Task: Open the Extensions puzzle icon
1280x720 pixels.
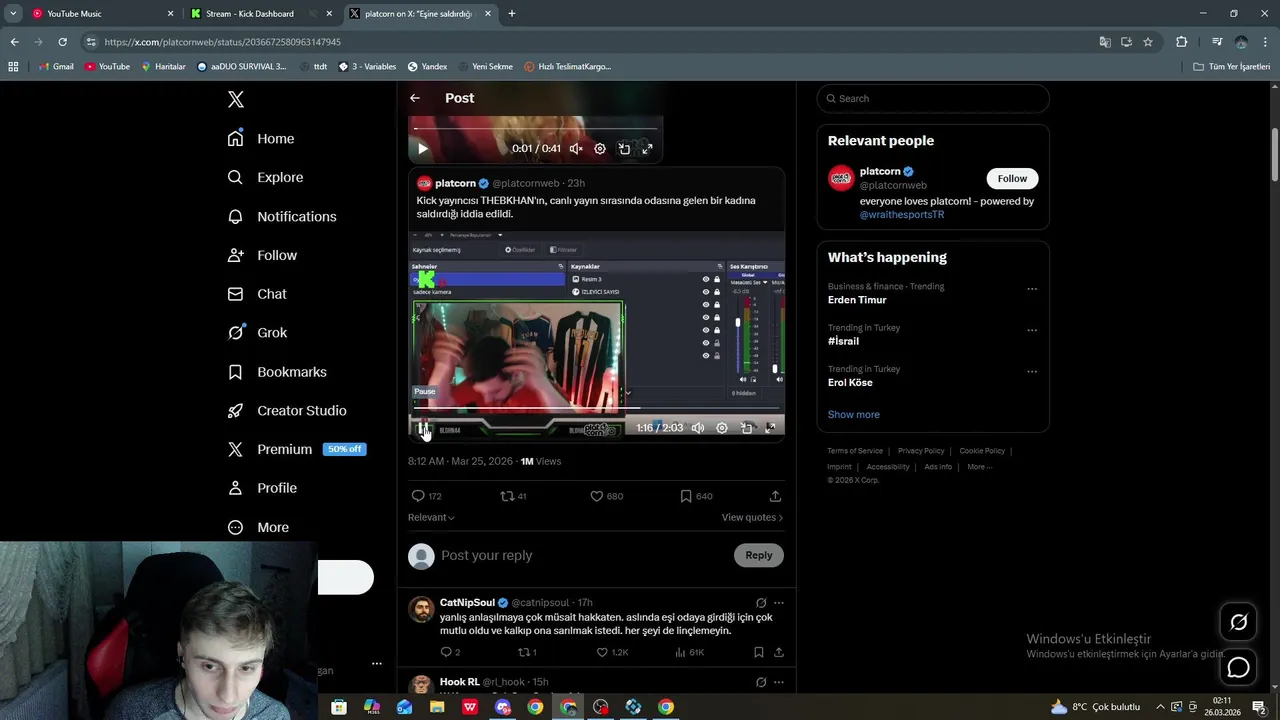Action: coord(1182,42)
